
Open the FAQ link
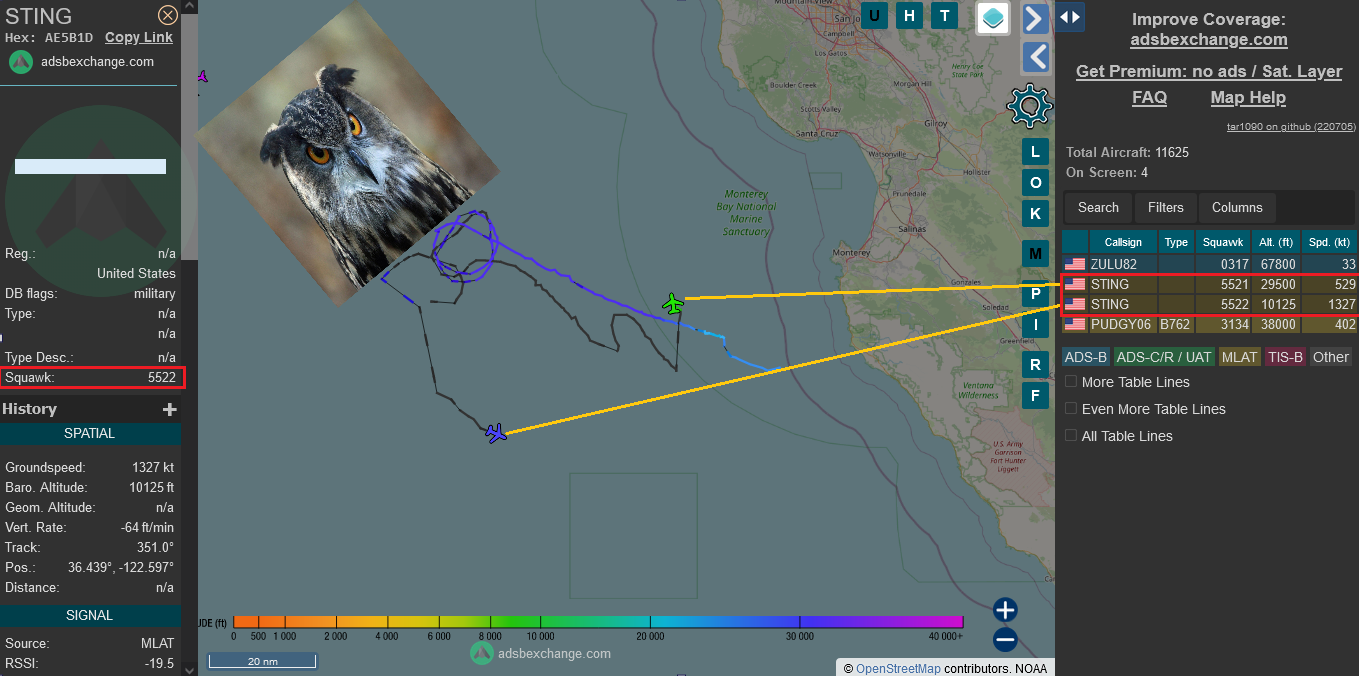click(x=1149, y=98)
